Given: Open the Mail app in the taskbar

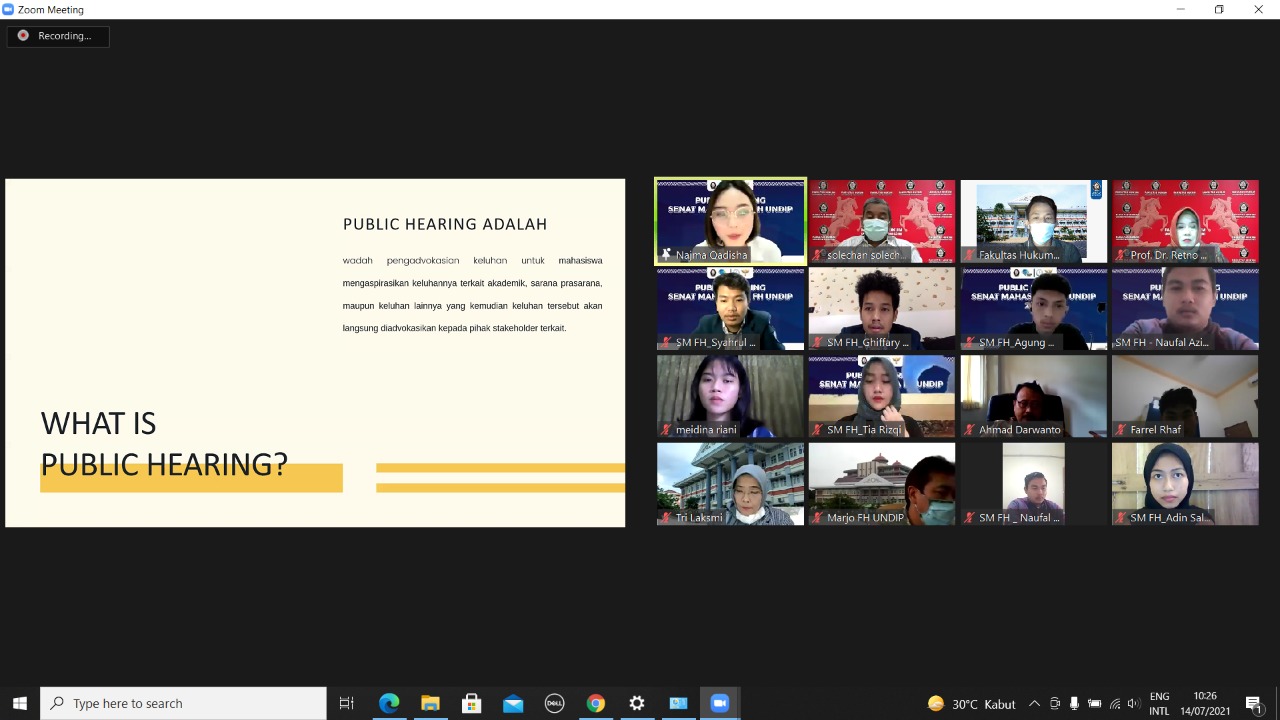Looking at the screenshot, I should tap(513, 703).
